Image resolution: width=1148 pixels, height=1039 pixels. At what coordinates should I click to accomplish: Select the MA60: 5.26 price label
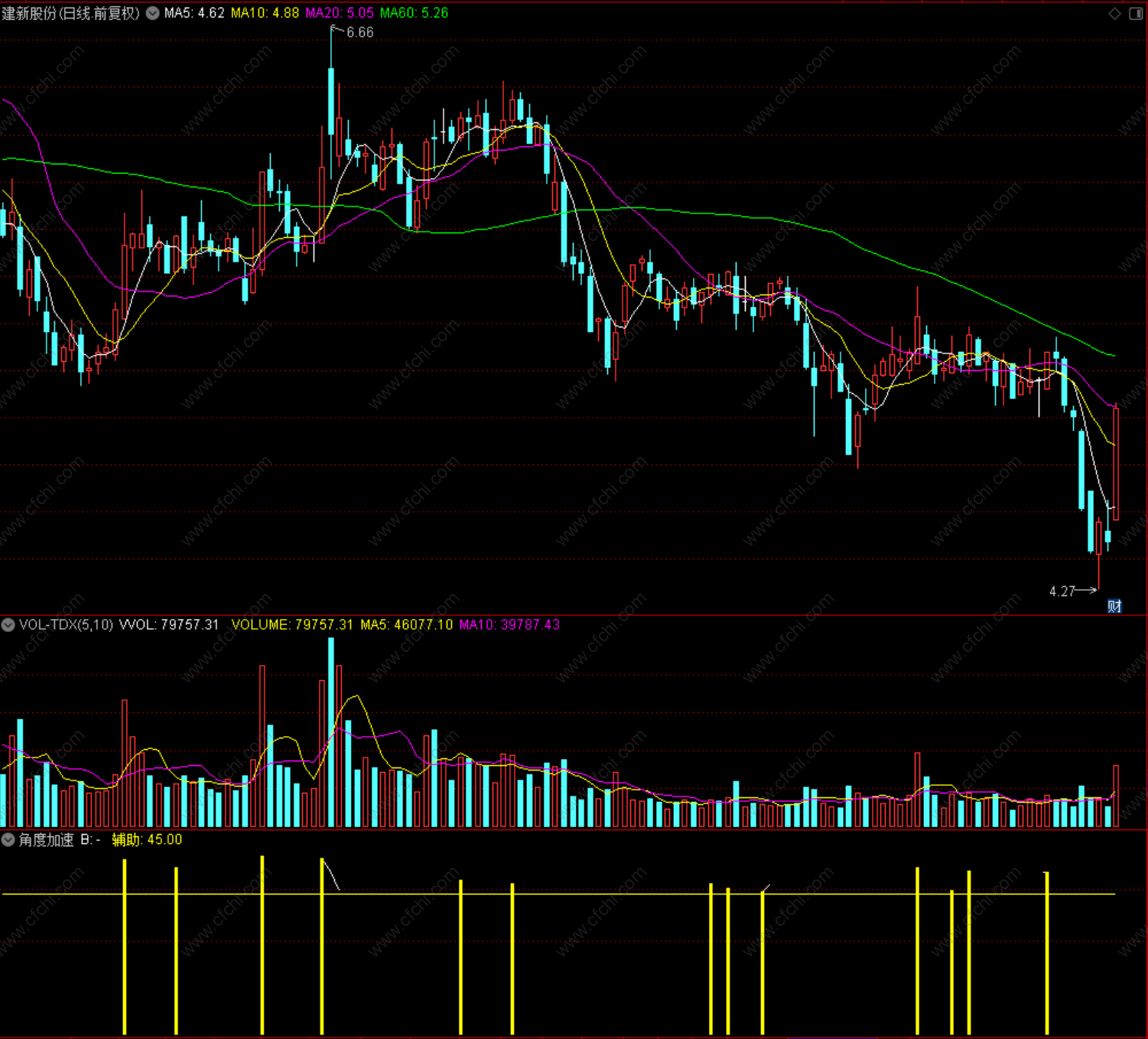click(414, 13)
